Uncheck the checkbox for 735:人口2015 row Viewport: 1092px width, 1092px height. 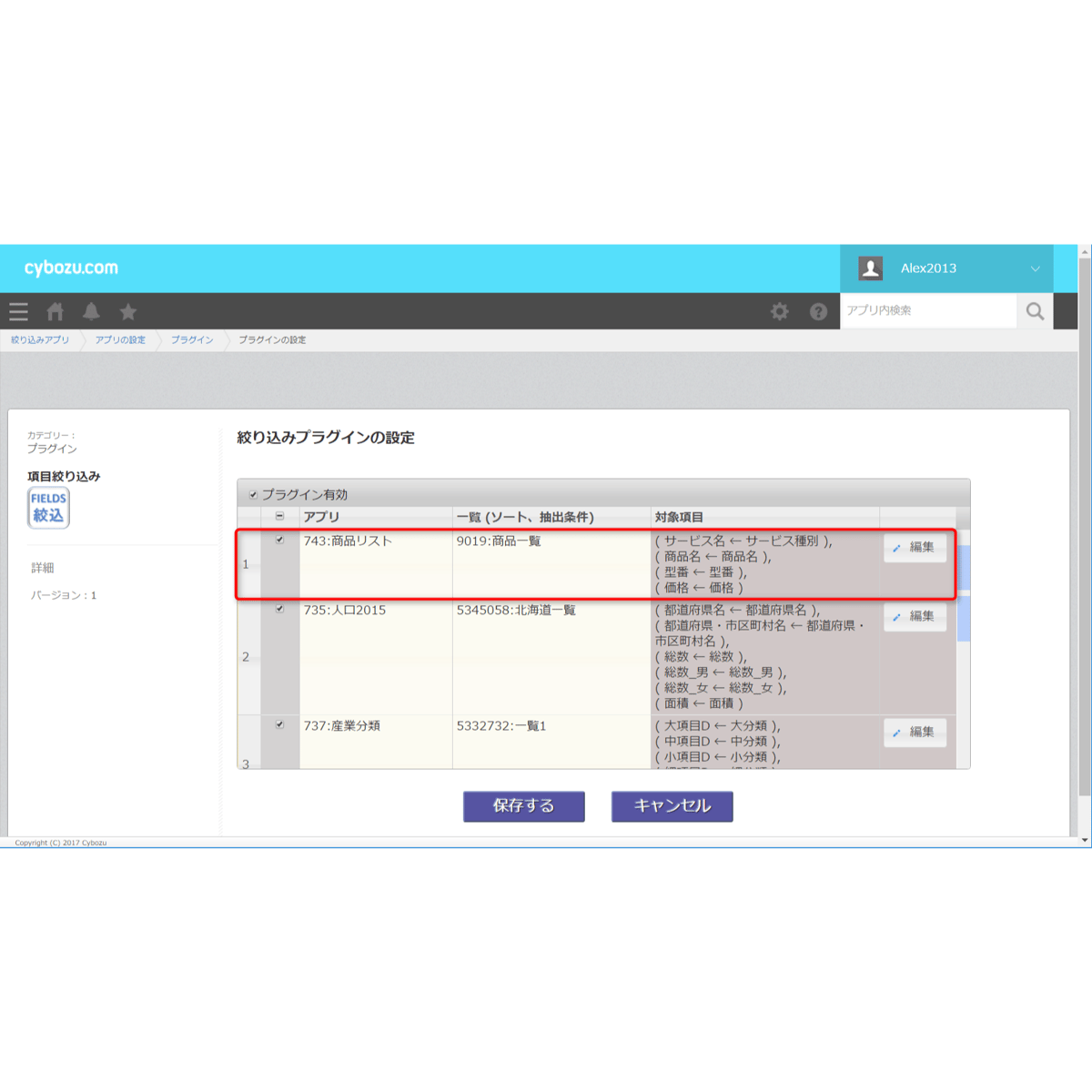coord(279,609)
